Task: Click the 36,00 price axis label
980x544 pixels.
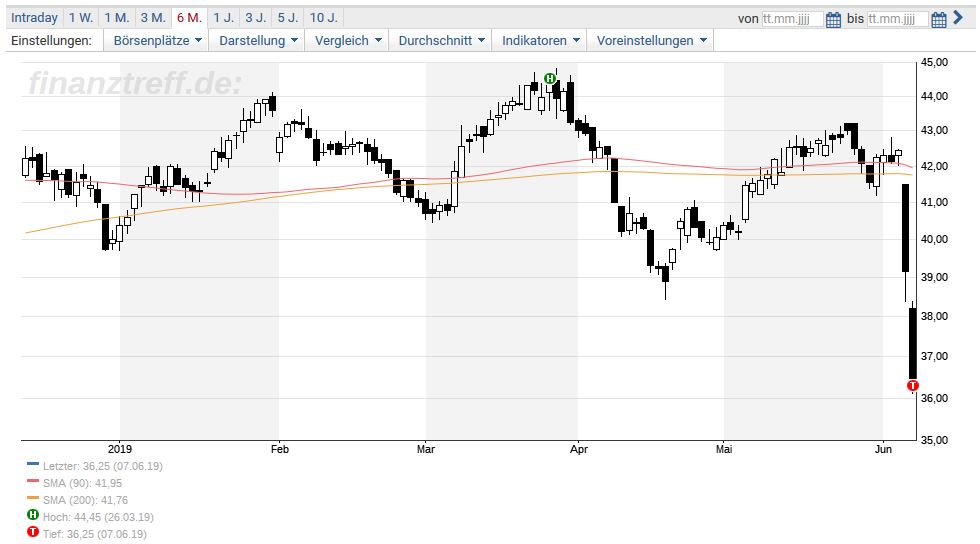Action: pyautogui.click(x=934, y=398)
